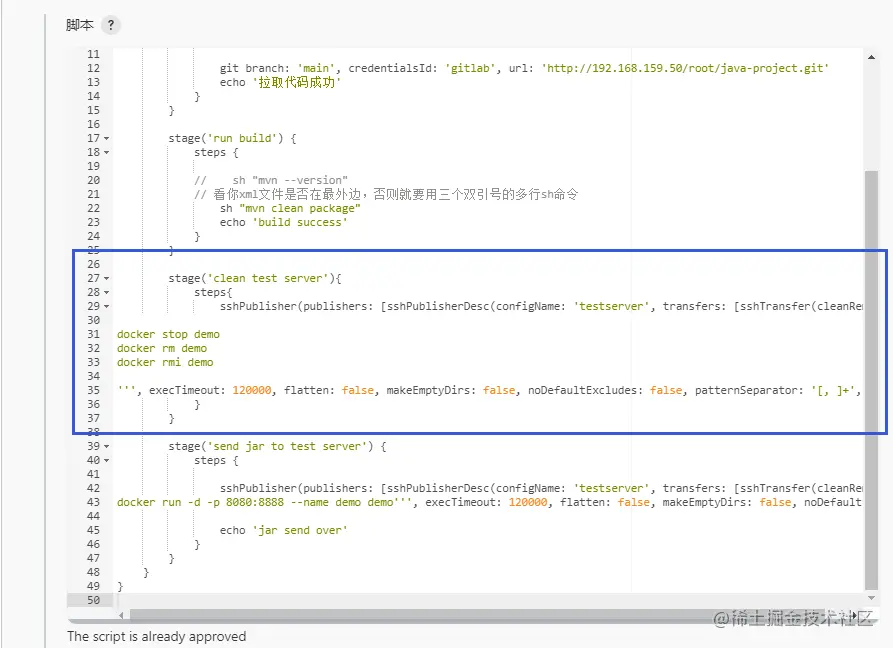Click the git branch 'main' code line
Viewport: 893px width, 648px height.
click(524, 68)
